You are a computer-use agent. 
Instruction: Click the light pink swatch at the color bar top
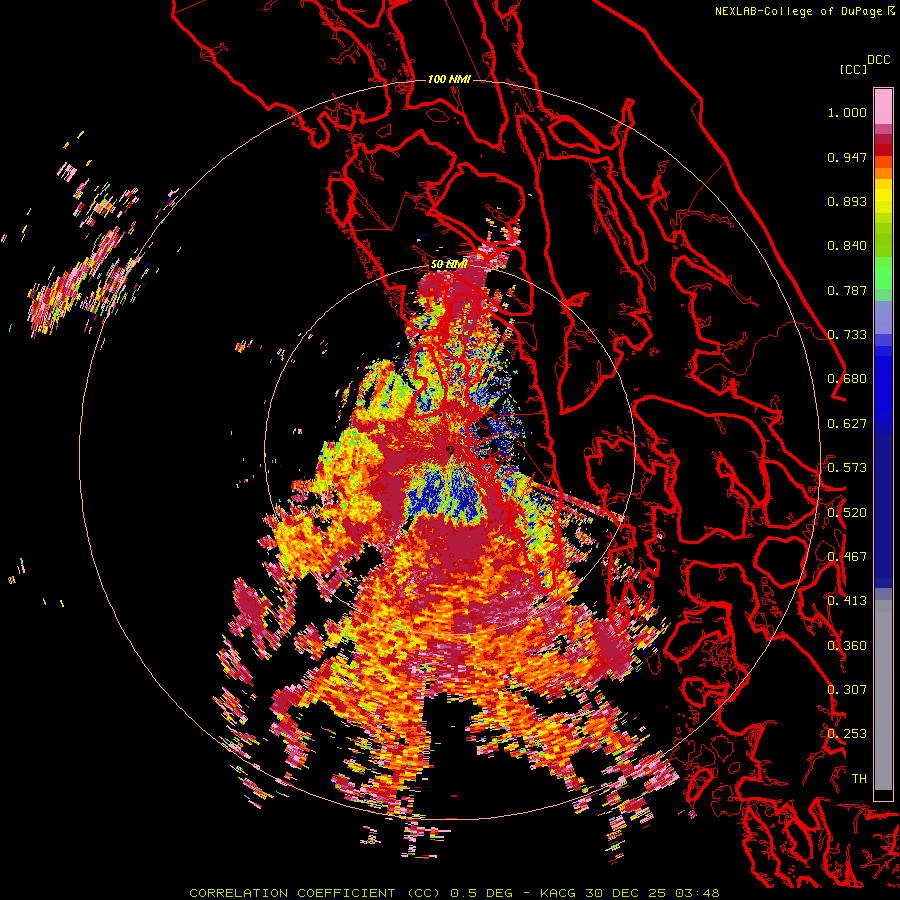click(883, 106)
